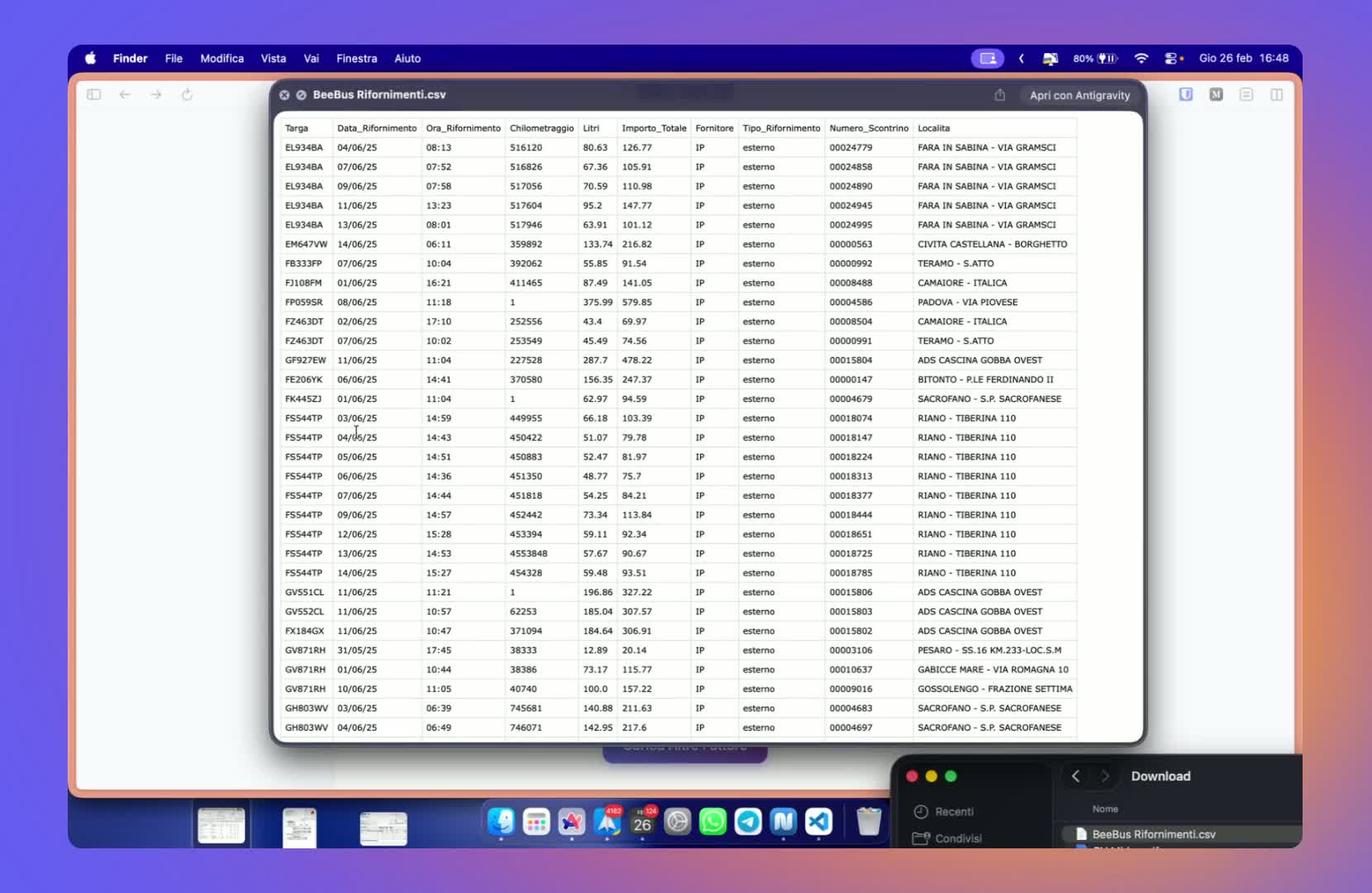
Task: Click the Bitwarden shield extension icon
Action: tap(1186, 94)
